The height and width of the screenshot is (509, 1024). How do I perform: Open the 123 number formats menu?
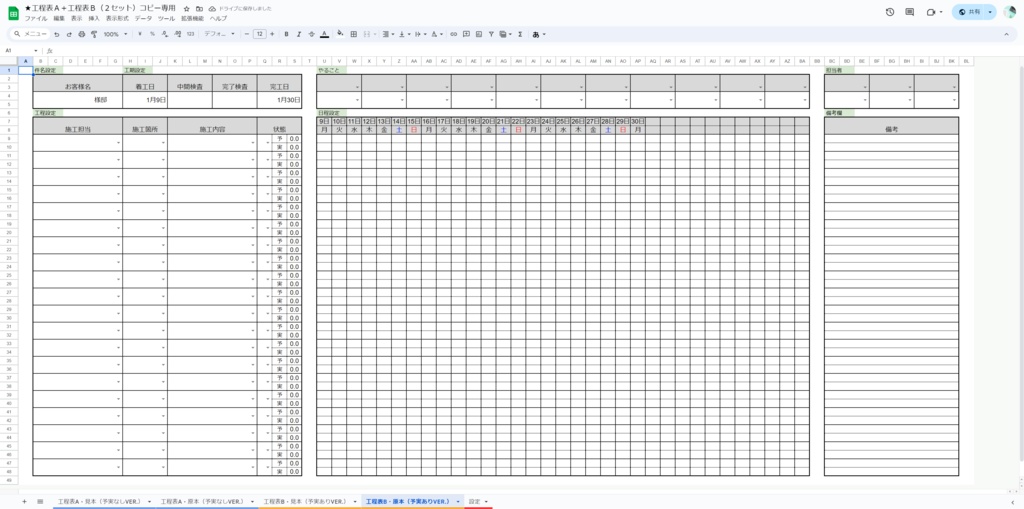tap(190, 34)
